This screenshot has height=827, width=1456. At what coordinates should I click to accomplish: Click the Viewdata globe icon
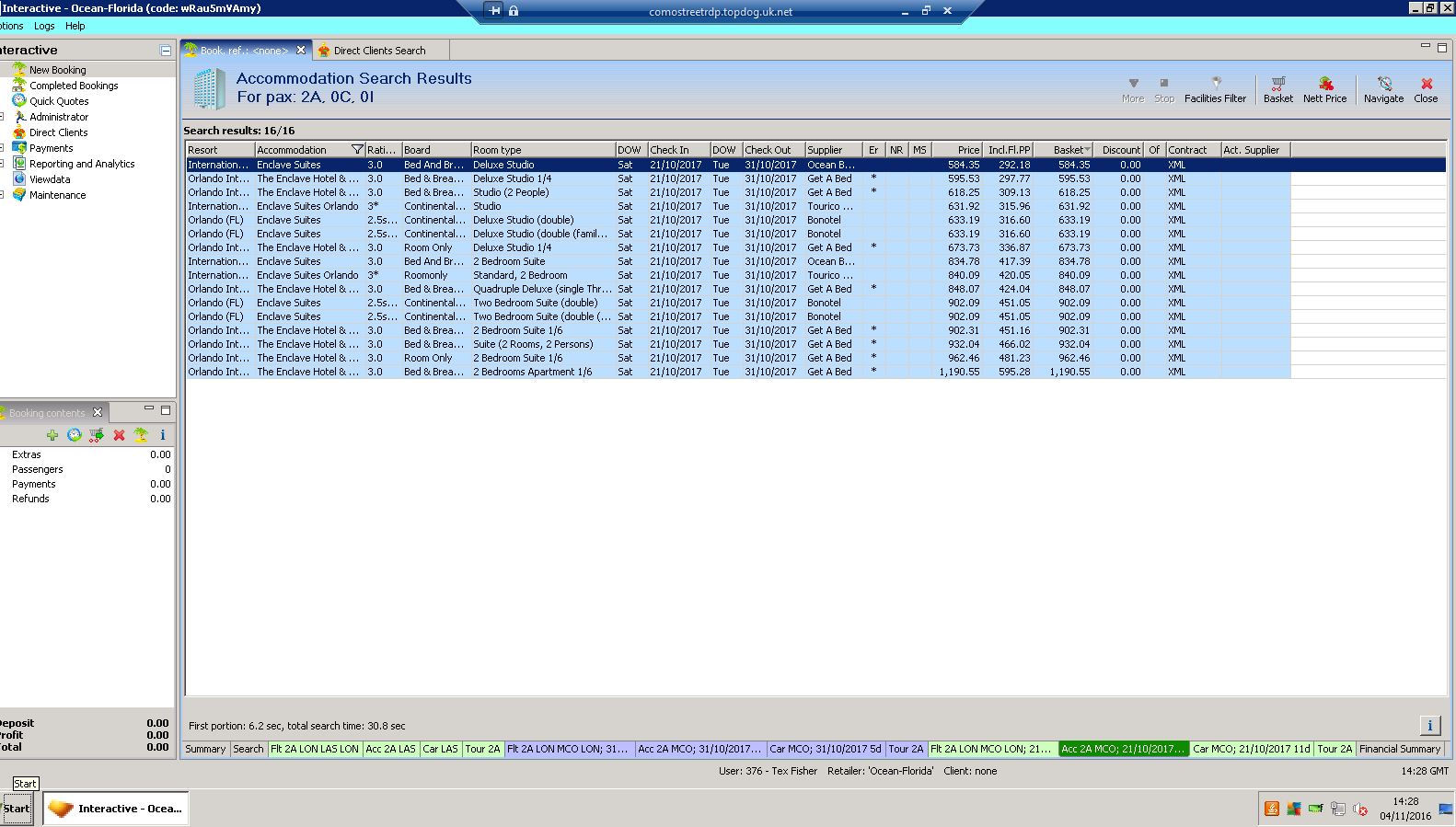pos(18,178)
